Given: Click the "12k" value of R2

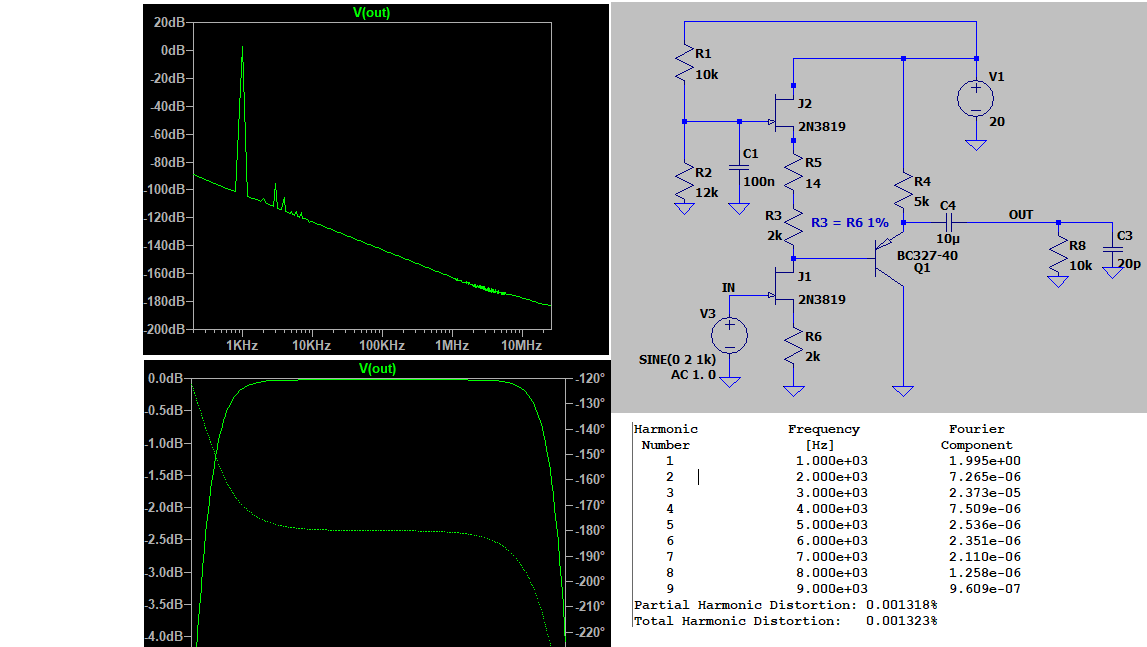Looking at the screenshot, I should [707, 192].
